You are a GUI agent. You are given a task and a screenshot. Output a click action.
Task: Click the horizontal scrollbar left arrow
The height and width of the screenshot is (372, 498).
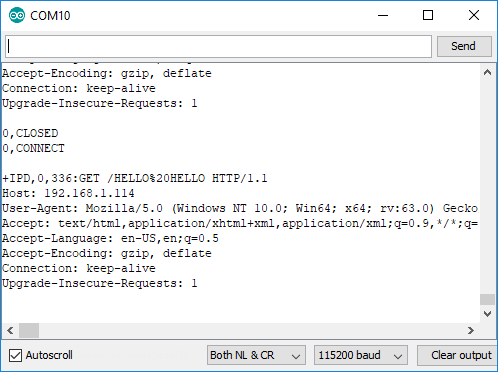pyautogui.click(x=10, y=330)
